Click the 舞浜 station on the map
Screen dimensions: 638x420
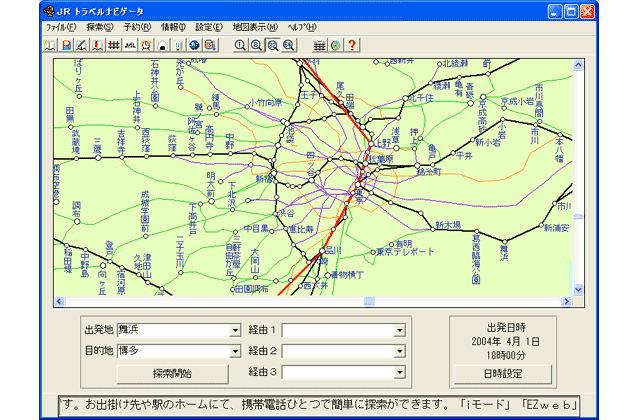(505, 242)
